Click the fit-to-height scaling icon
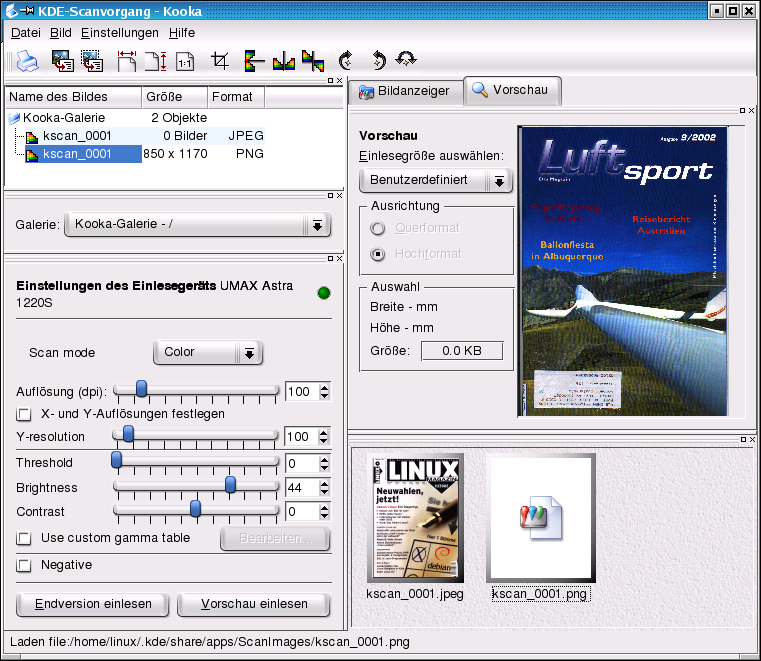Image resolution: width=761 pixels, height=661 pixels. [155, 62]
